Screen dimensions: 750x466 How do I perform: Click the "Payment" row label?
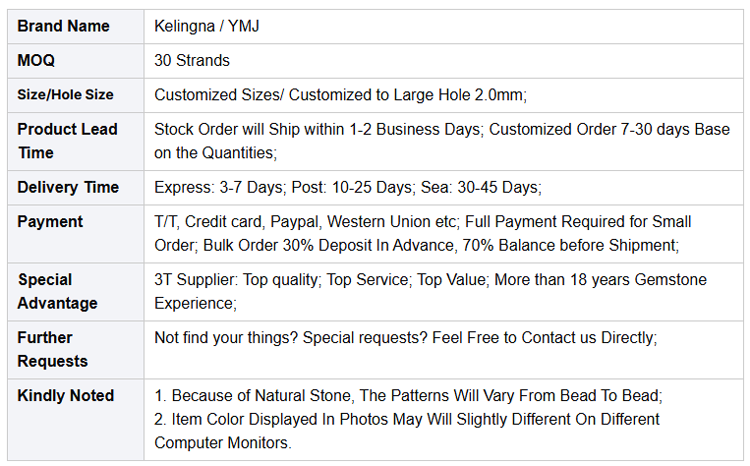(x=50, y=221)
